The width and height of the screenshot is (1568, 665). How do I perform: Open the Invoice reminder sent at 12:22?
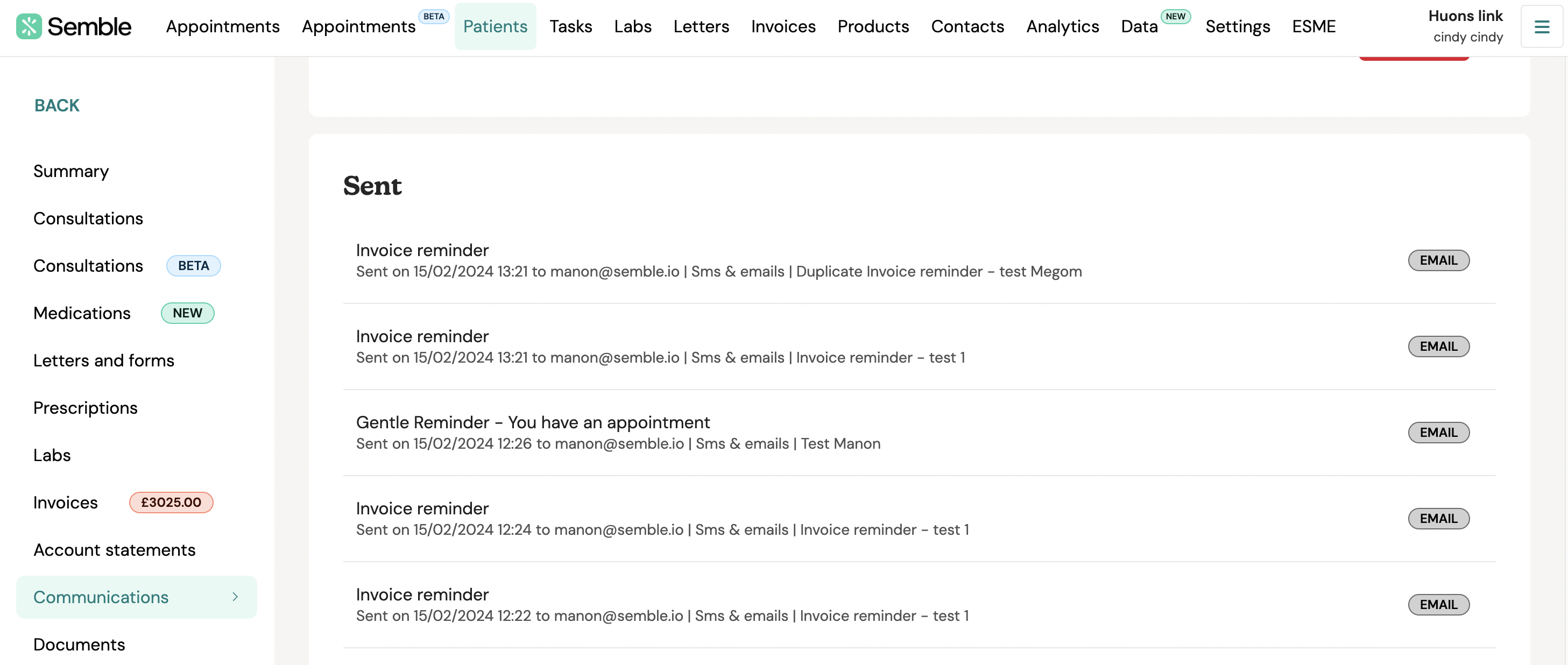919,605
